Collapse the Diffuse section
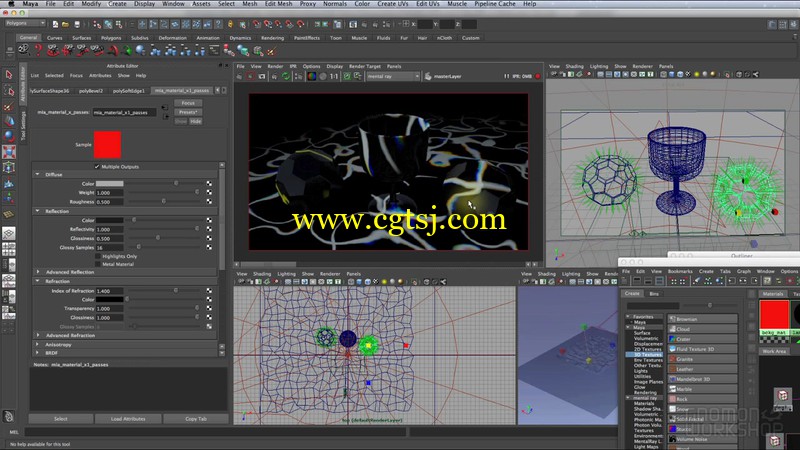800x450 pixels. coord(37,174)
